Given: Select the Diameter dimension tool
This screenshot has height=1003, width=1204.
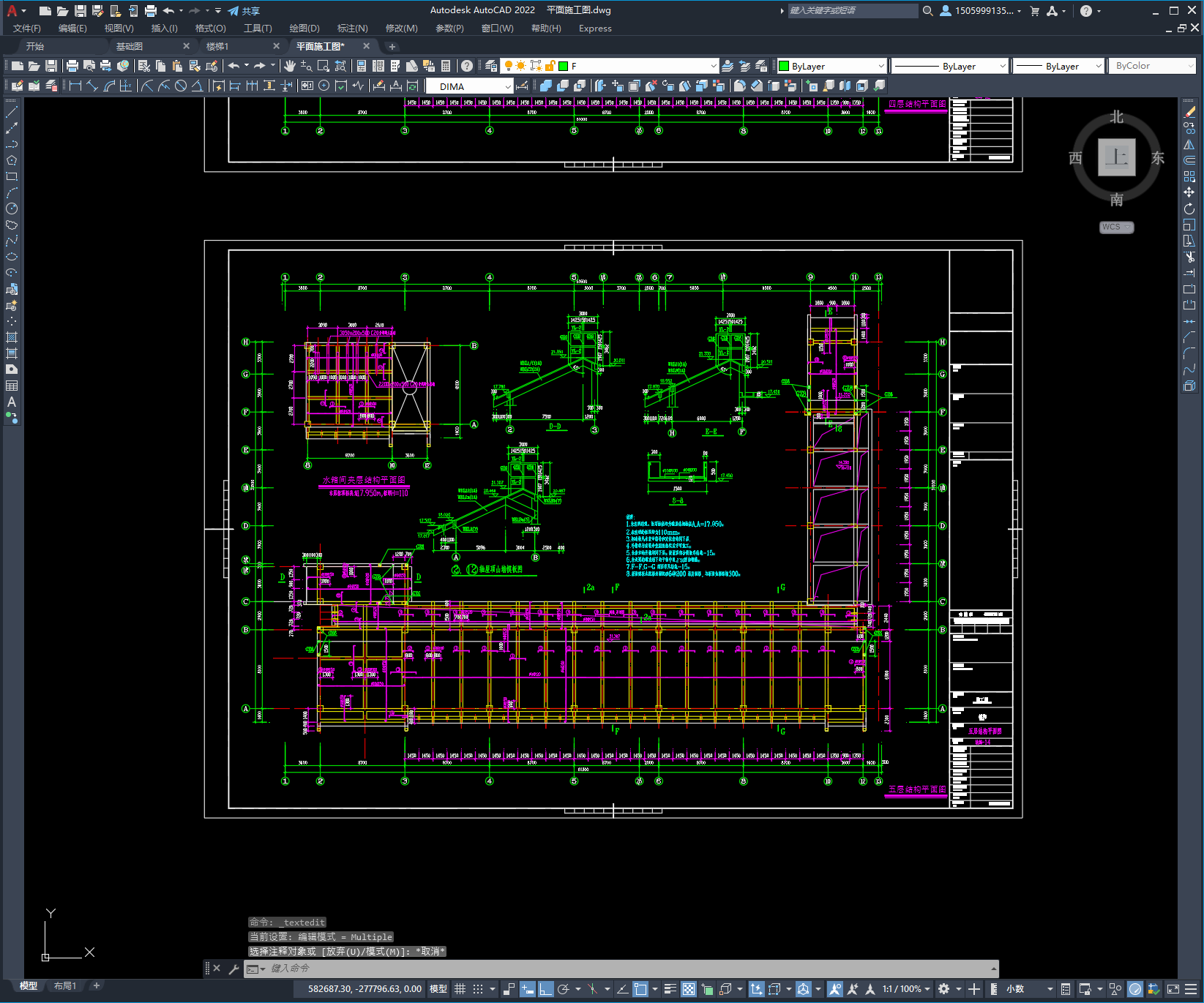Looking at the screenshot, I should click(x=181, y=86).
